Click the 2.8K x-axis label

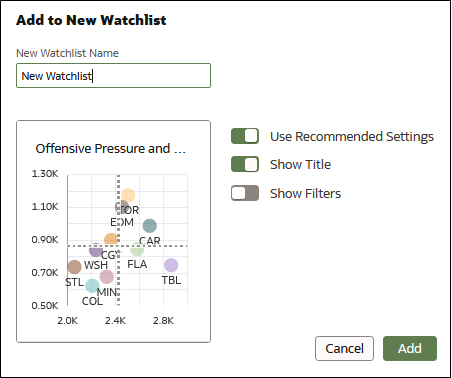[x=163, y=321]
